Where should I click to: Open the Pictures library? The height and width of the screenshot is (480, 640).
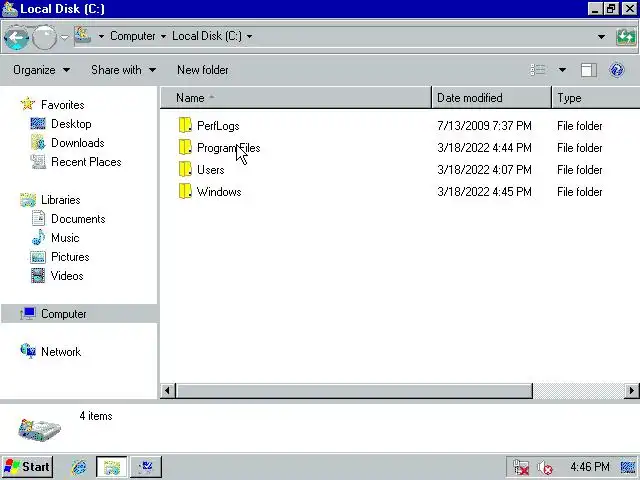pyautogui.click(x=70, y=257)
